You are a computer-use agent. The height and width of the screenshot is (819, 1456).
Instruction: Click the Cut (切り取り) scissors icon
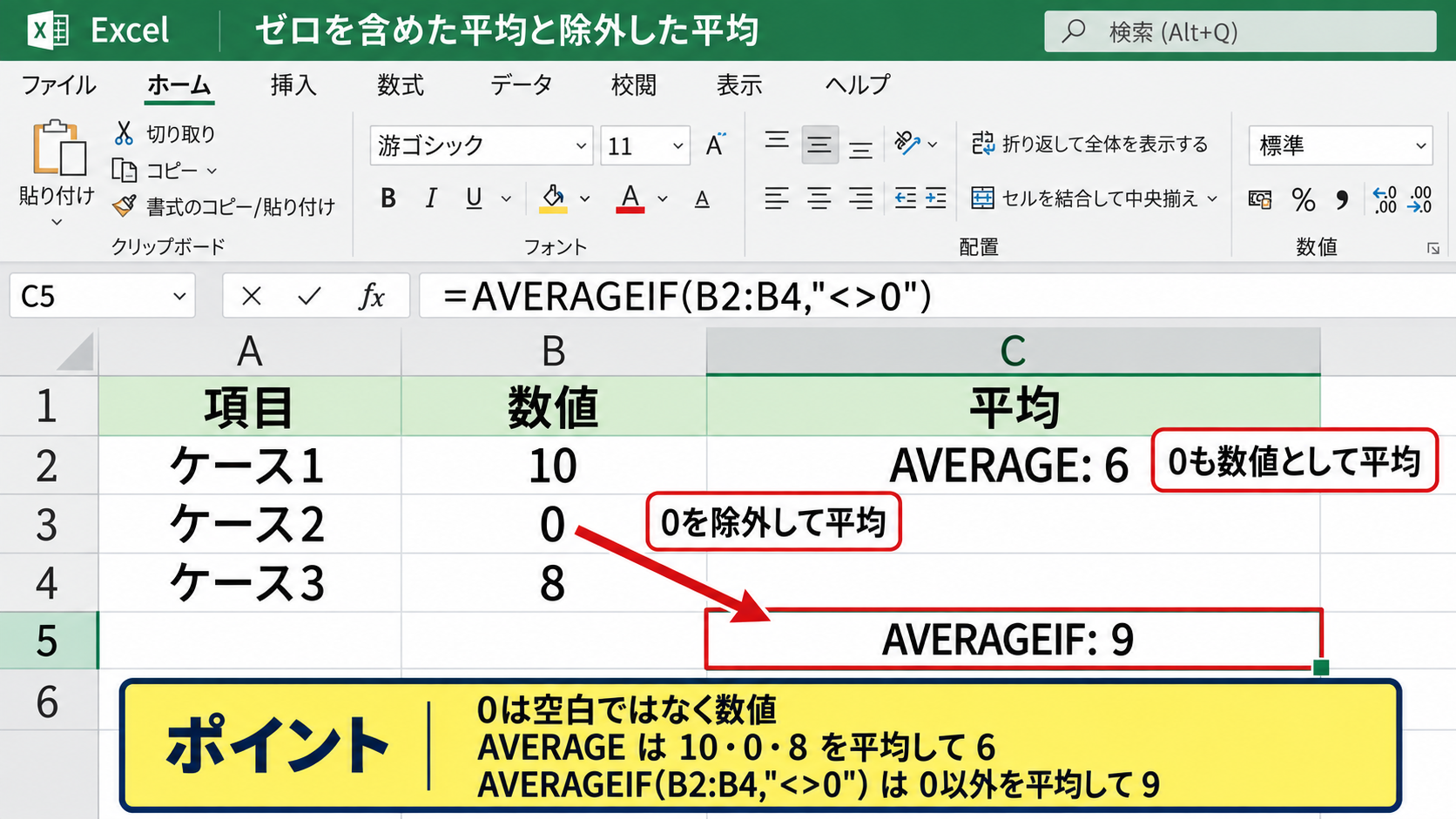pyautogui.click(x=124, y=133)
